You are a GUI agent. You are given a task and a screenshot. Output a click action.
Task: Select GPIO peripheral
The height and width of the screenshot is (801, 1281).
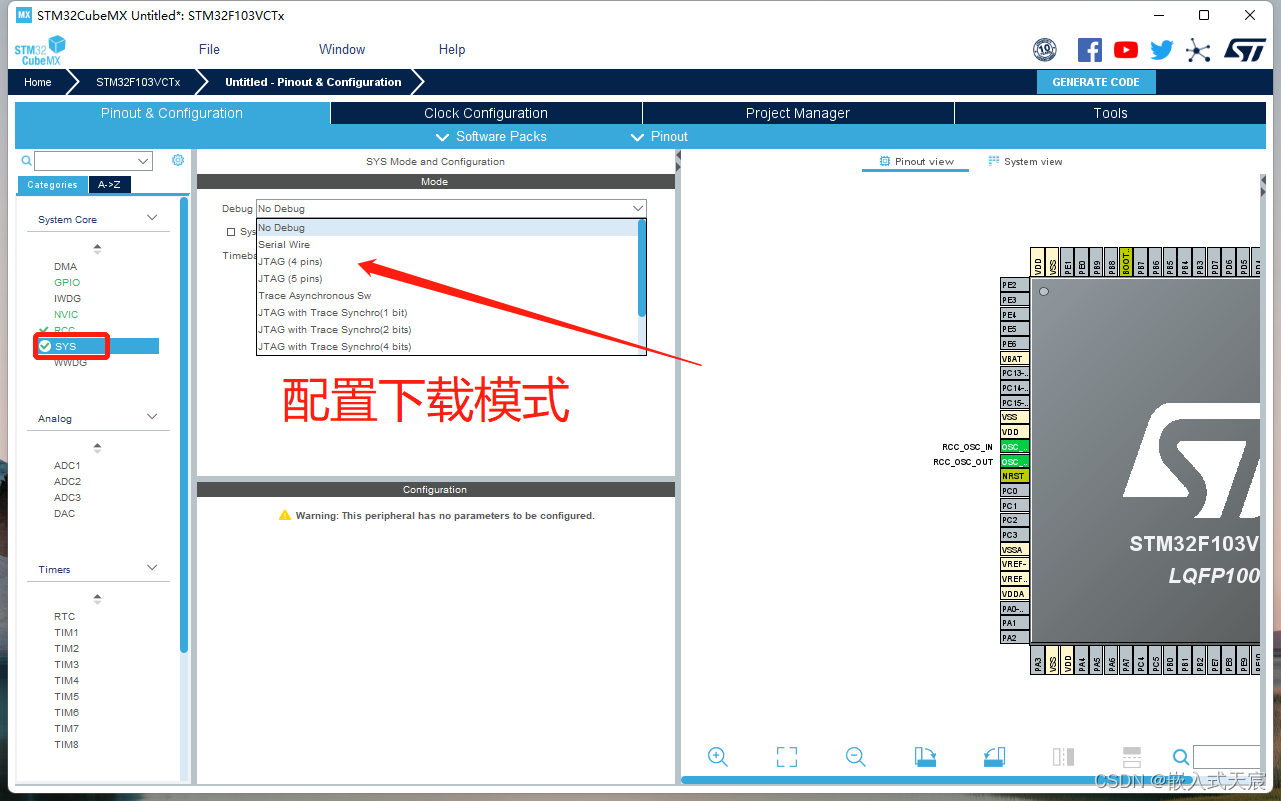coord(67,282)
